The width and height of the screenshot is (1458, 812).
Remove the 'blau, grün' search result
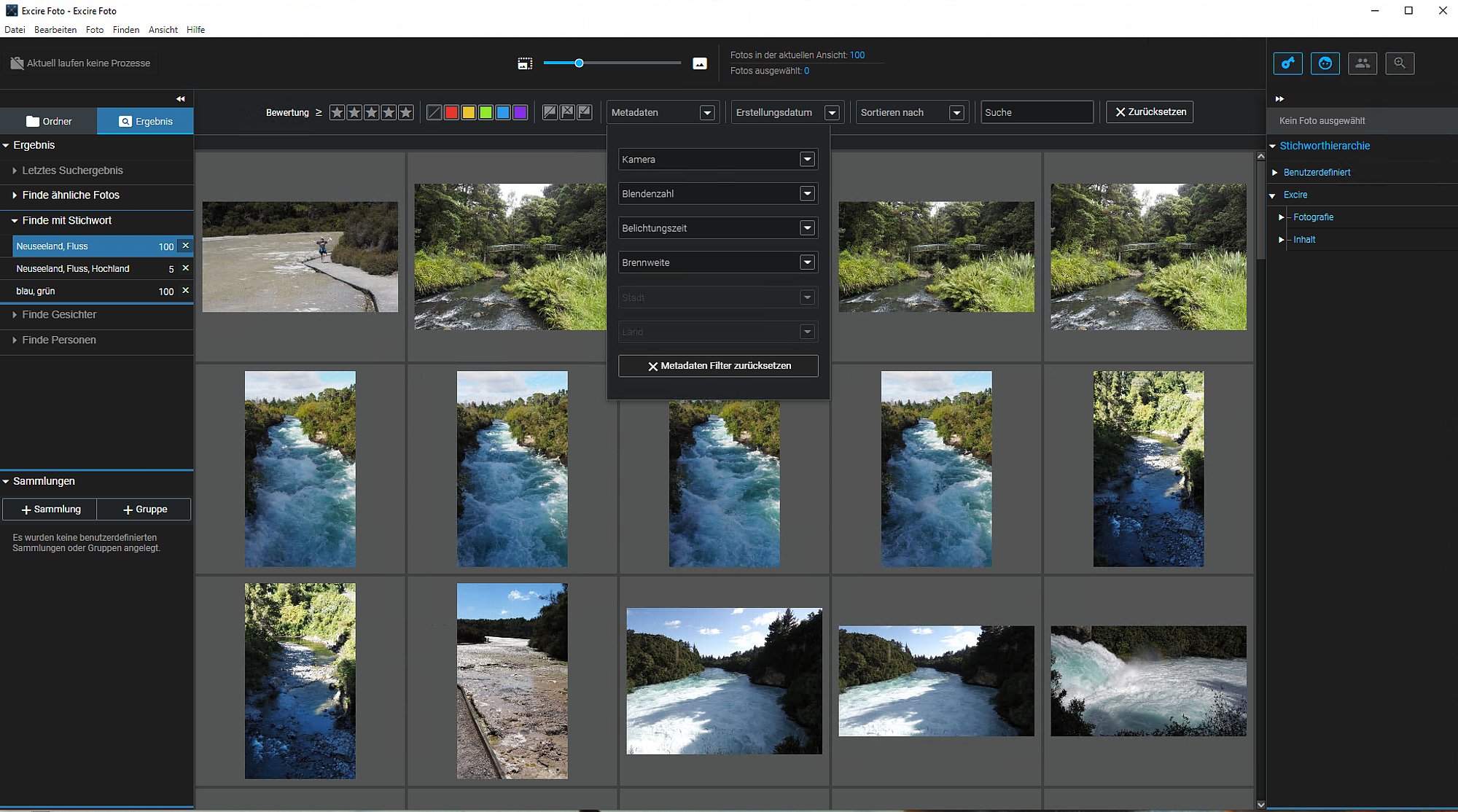pos(185,290)
